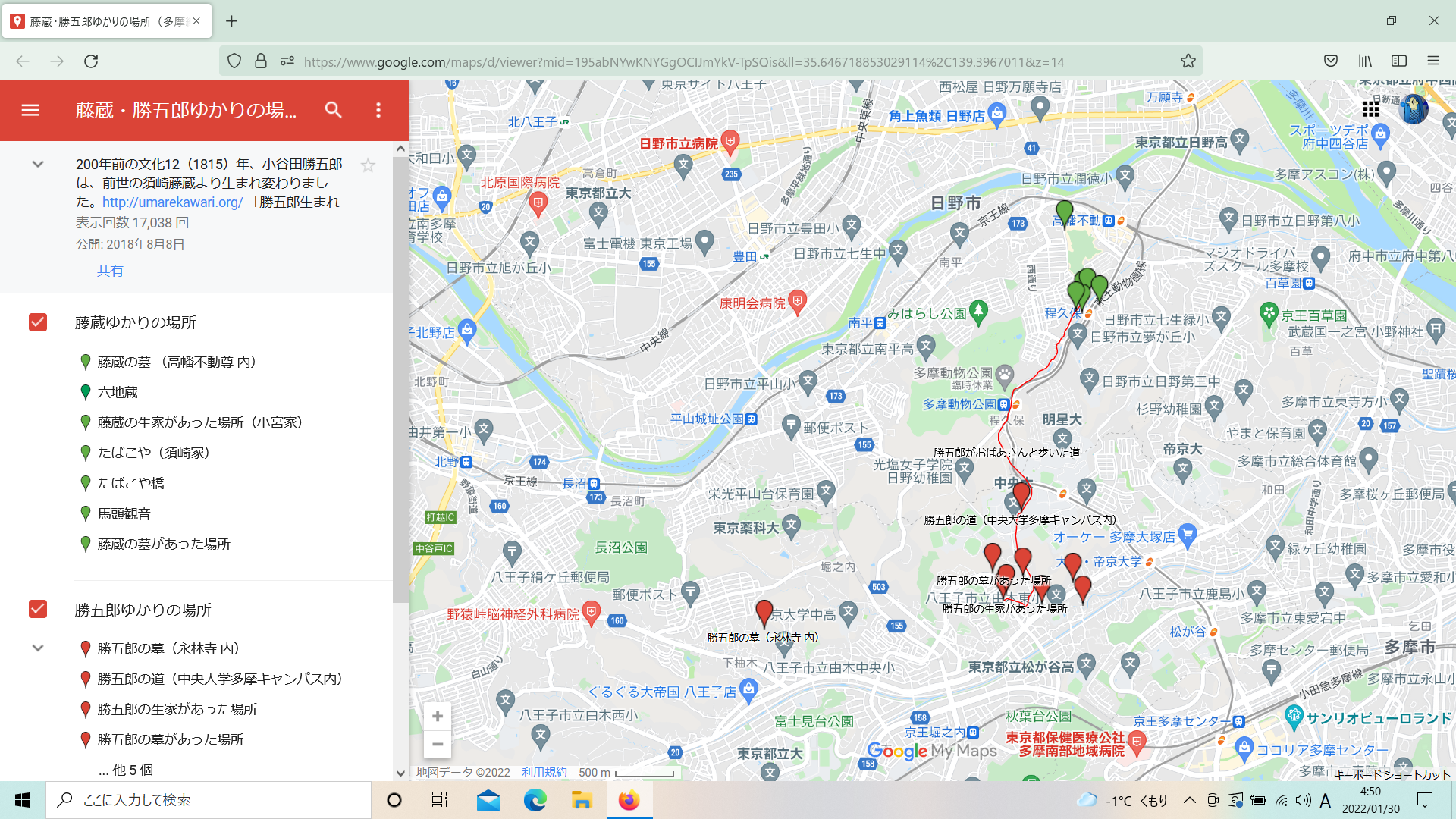Zoom in with the plus button
Viewport: 1456px width, 819px height.
pos(438,717)
